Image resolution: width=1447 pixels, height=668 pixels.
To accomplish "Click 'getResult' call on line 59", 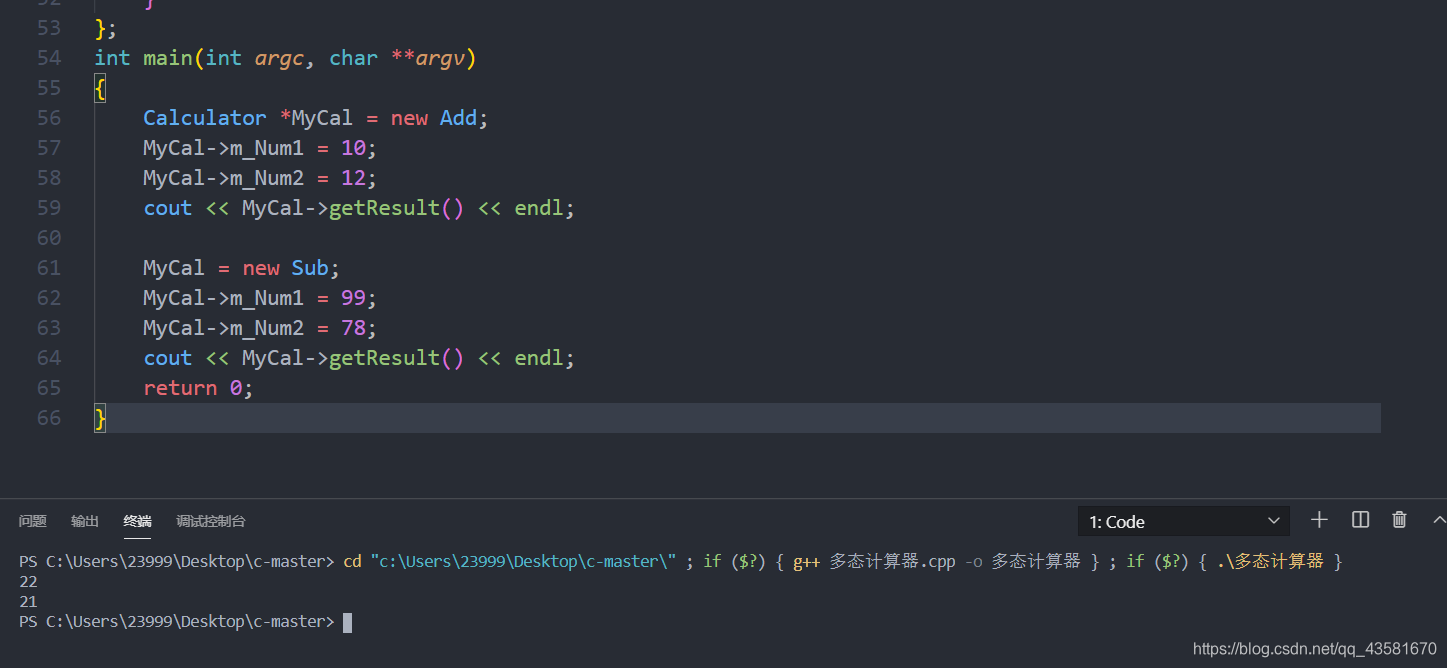I will 384,208.
